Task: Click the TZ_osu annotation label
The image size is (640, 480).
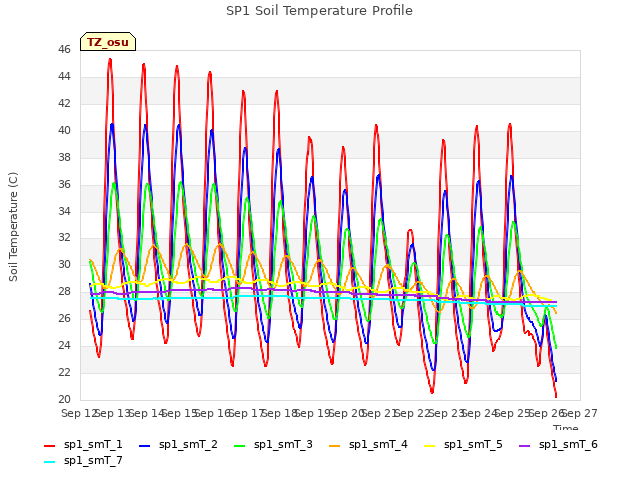Action: click(108, 42)
